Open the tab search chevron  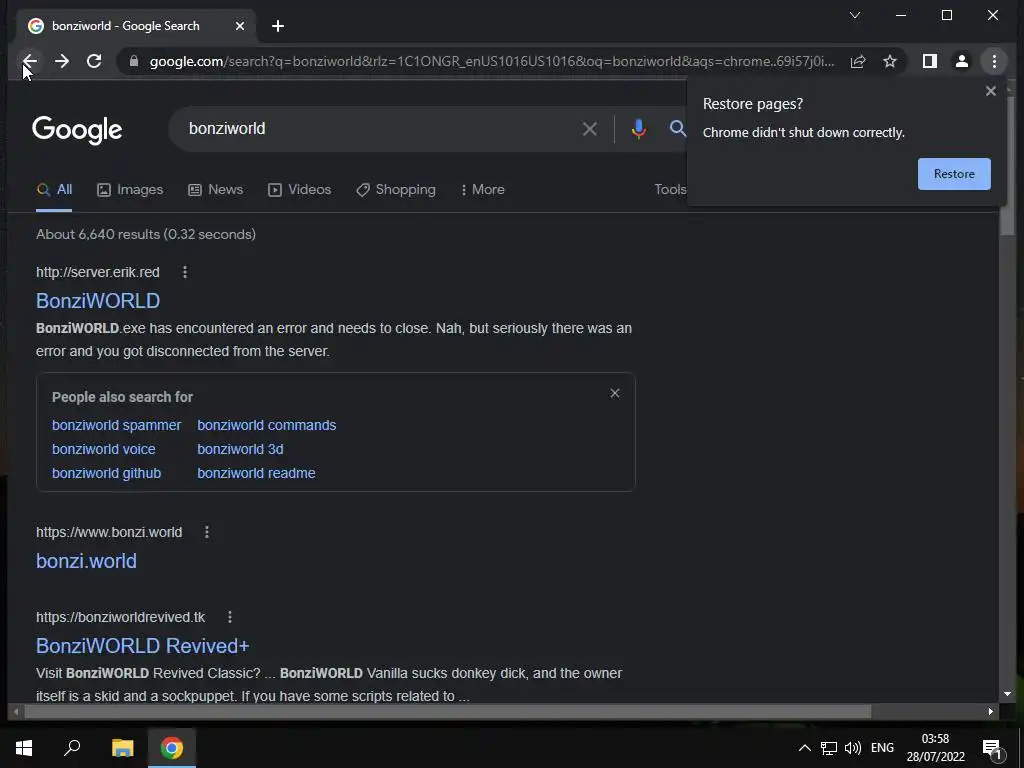(855, 15)
